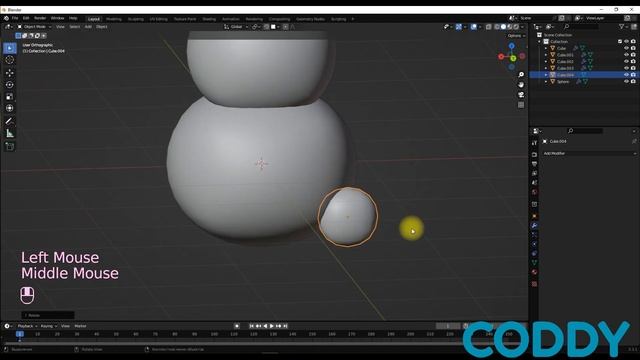Select the Transform tool
640x360 pixels.
[x=10, y=108]
